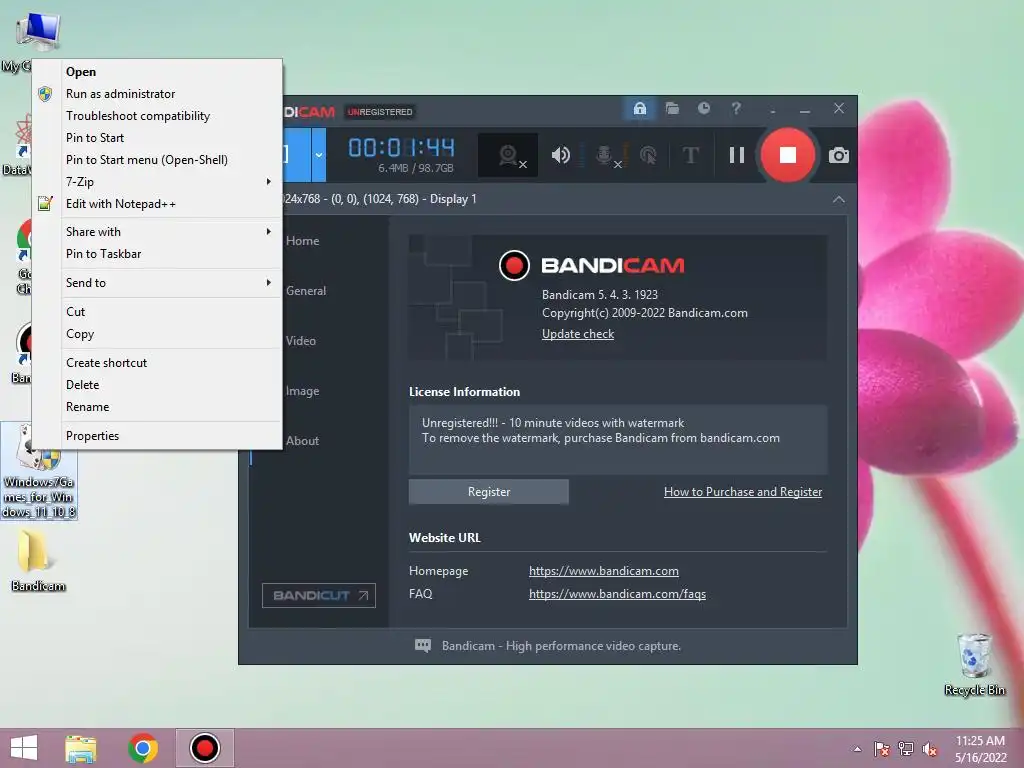Open the Home section in Bandicam sidebar
Image resolution: width=1024 pixels, height=768 pixels.
(x=302, y=240)
